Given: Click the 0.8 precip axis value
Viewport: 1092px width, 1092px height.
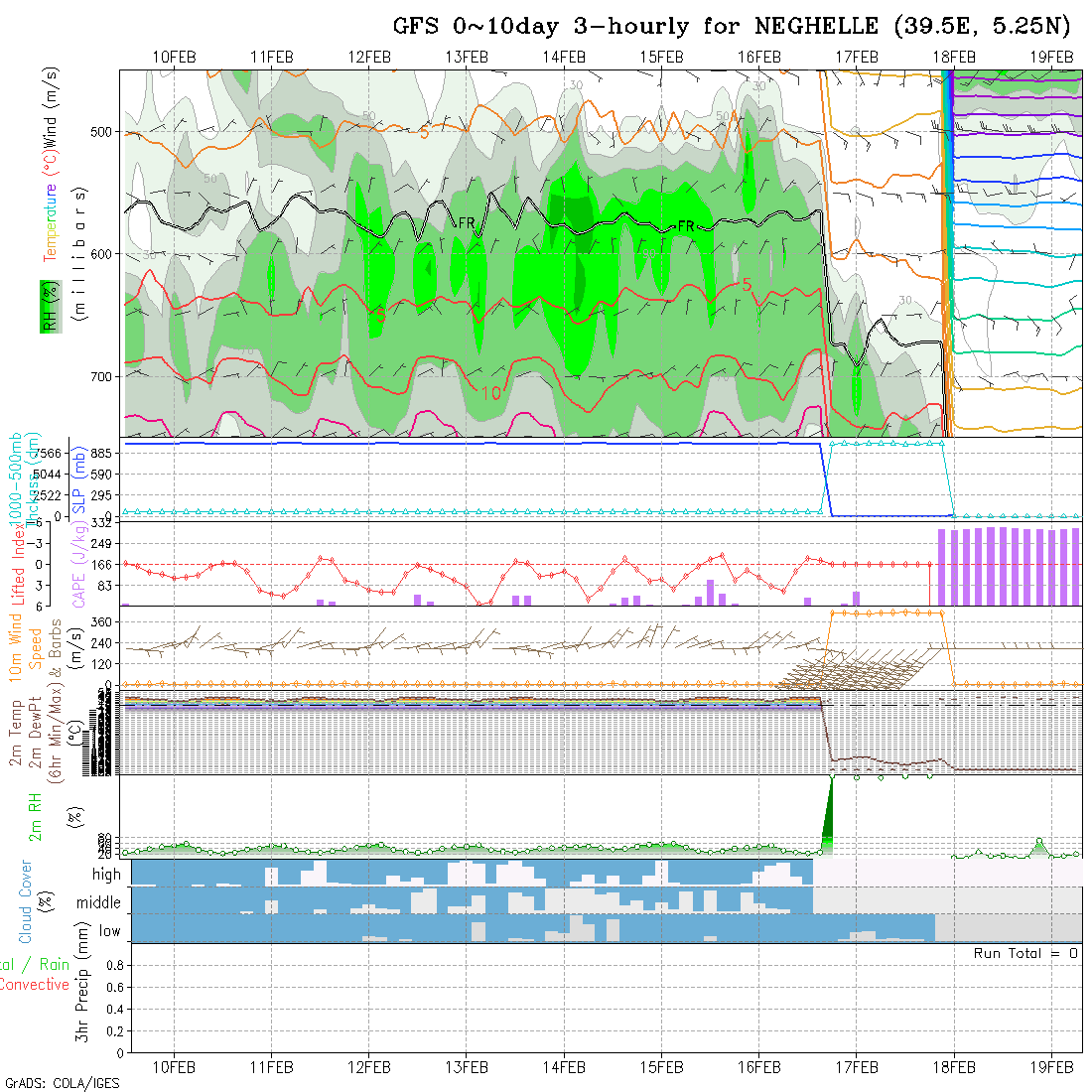Looking at the screenshot, I should 115,965.
